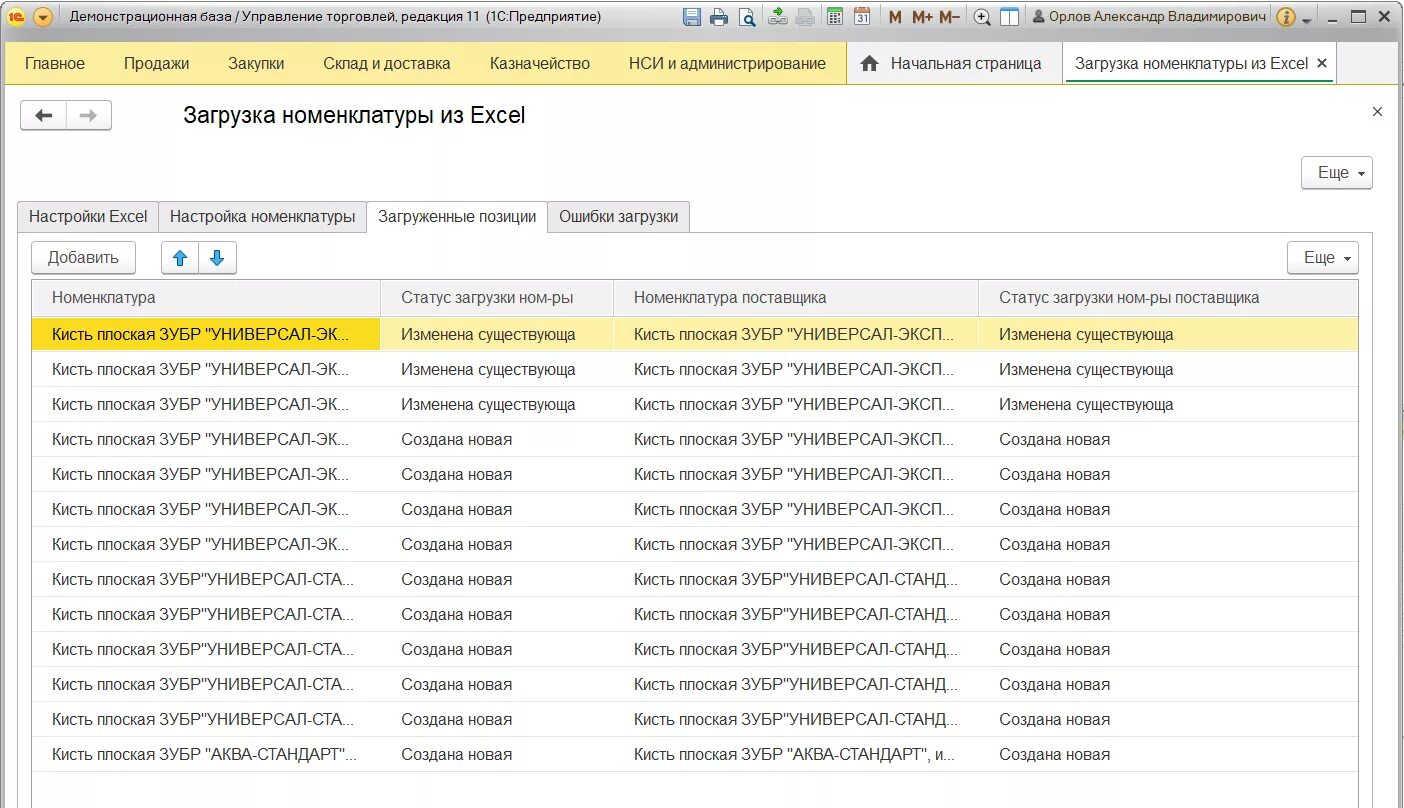1404x808 pixels.
Task: Click the home icon on Начальная страница
Action: coord(869,63)
